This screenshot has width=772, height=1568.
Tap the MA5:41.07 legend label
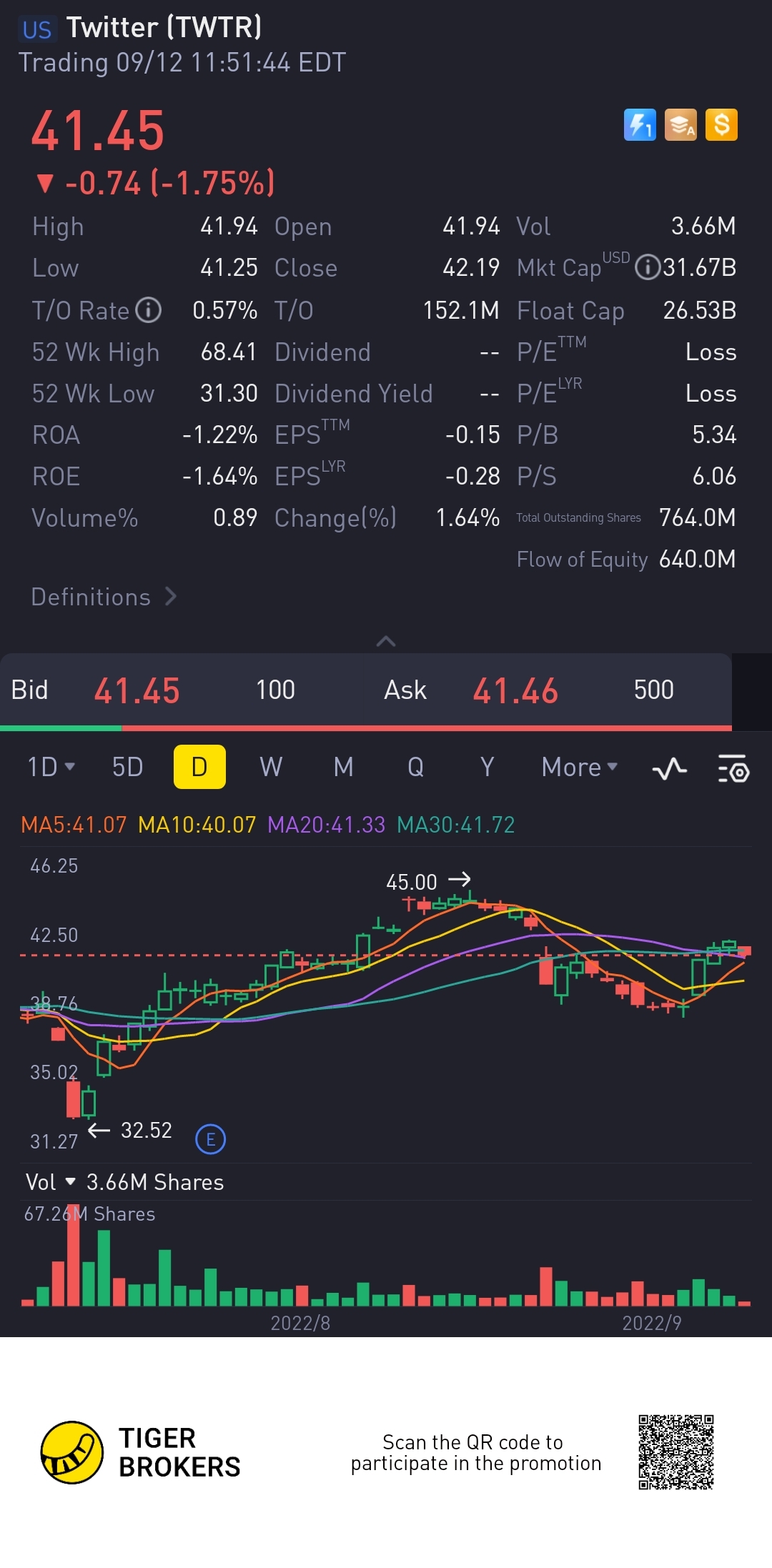point(74,825)
